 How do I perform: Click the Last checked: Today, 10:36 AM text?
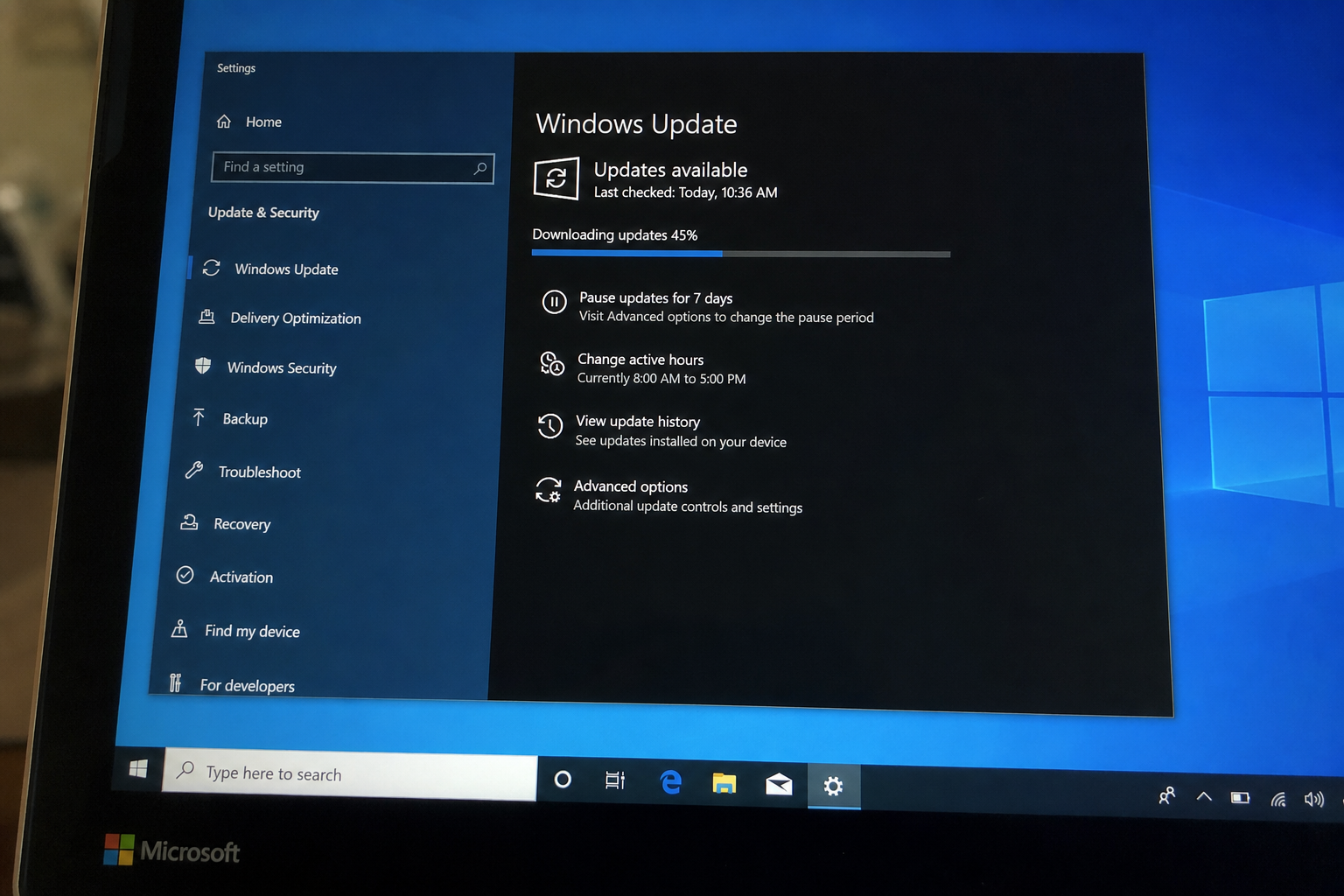pos(686,192)
